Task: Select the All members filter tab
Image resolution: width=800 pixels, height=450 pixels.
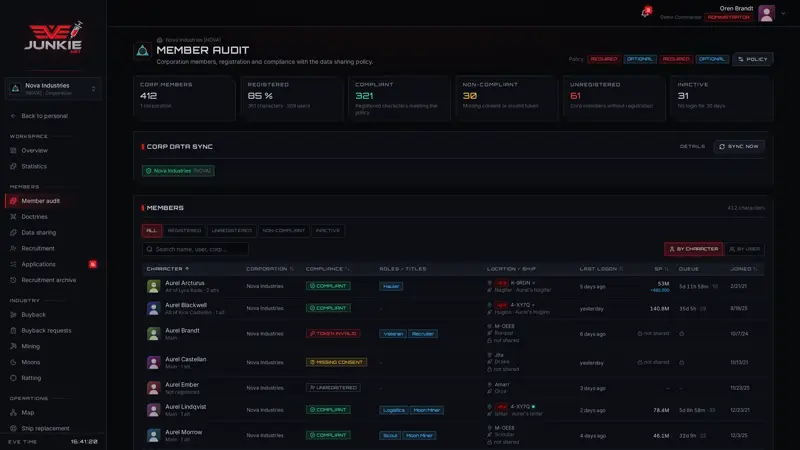Action: click(152, 231)
